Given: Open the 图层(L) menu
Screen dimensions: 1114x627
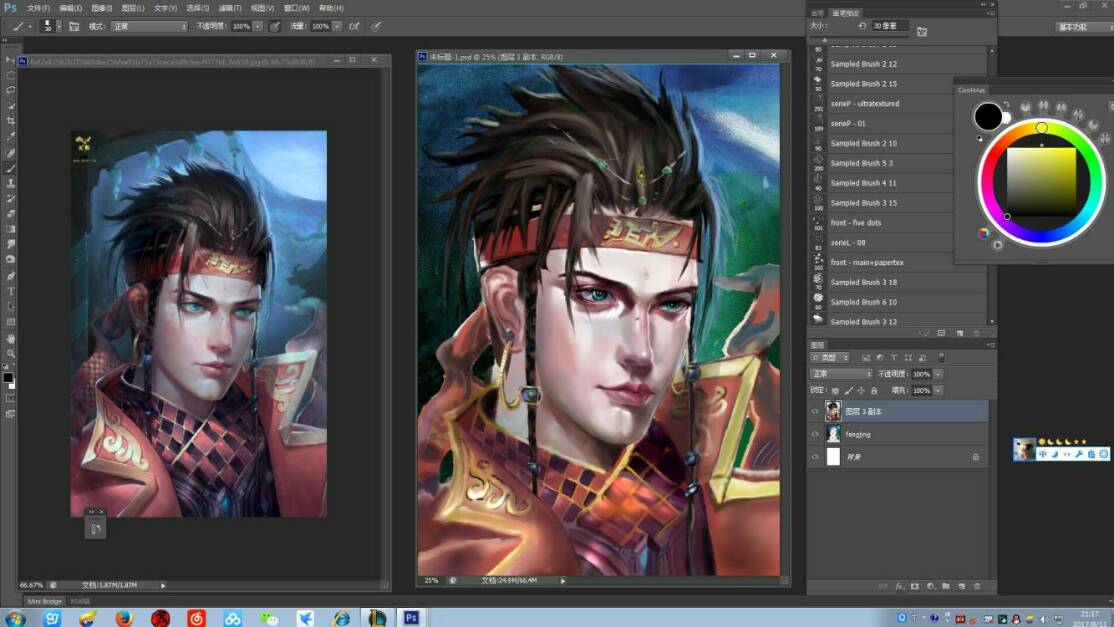Looking at the screenshot, I should click(133, 8).
